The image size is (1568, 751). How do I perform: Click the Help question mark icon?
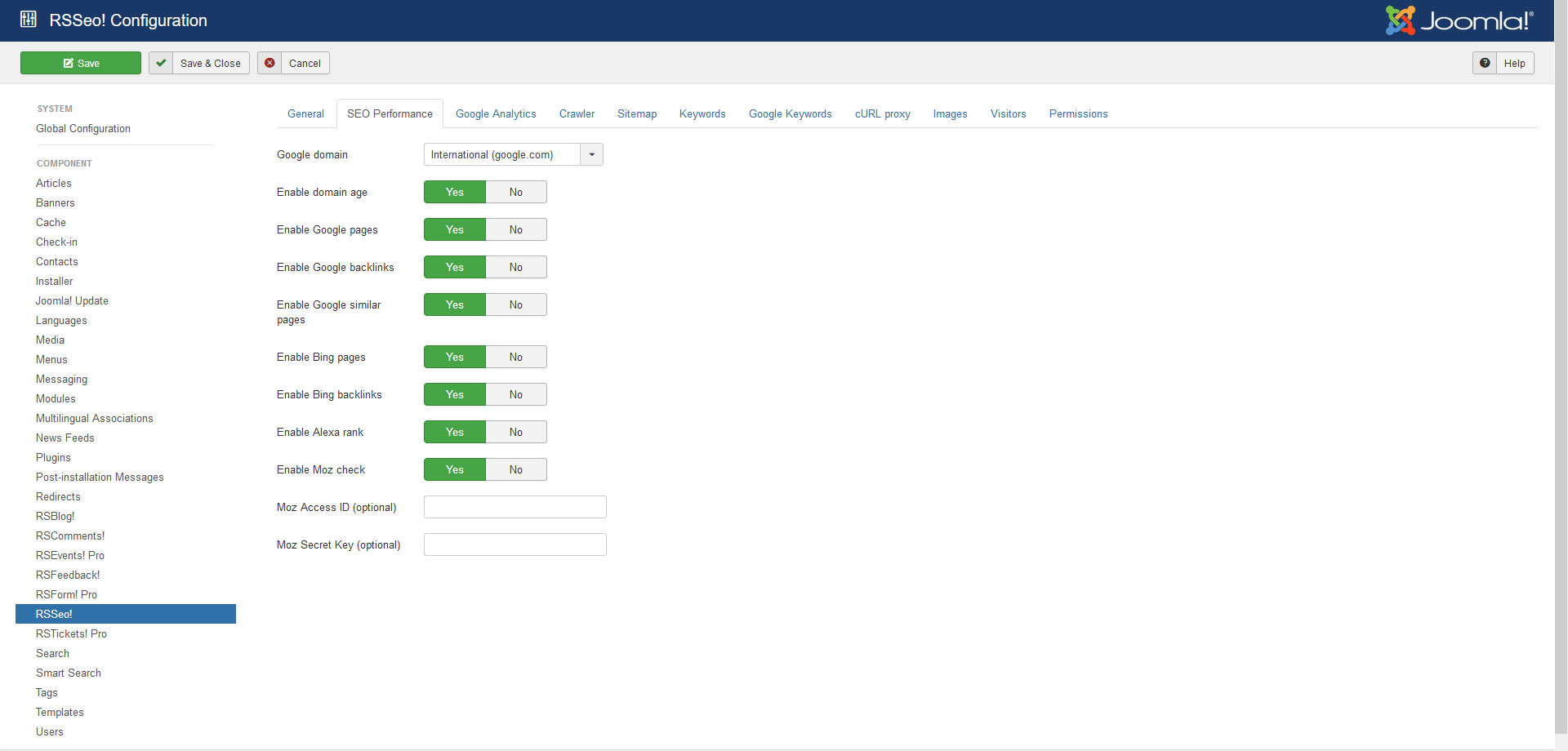pyautogui.click(x=1485, y=63)
